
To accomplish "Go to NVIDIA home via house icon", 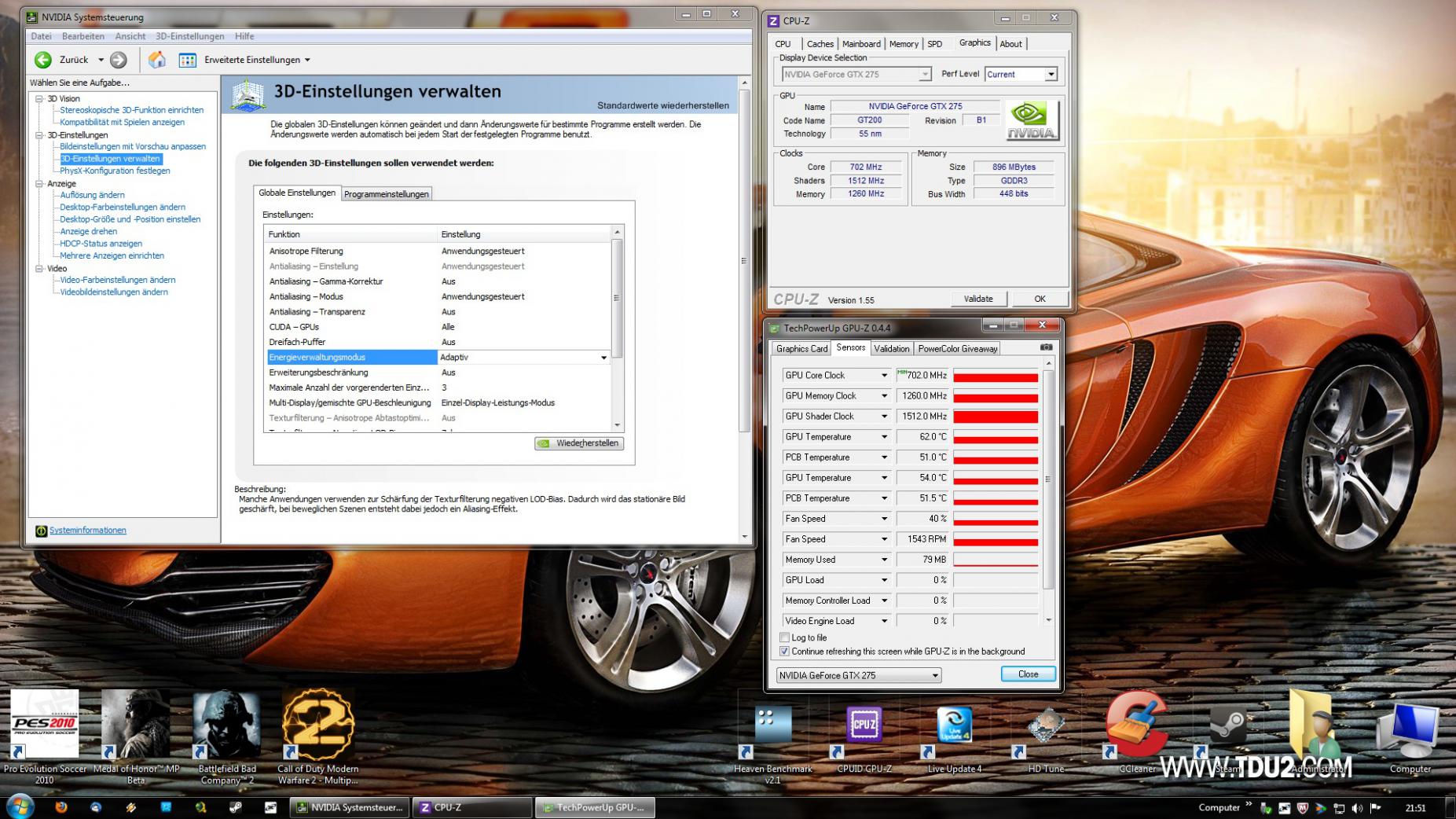I will [x=157, y=60].
